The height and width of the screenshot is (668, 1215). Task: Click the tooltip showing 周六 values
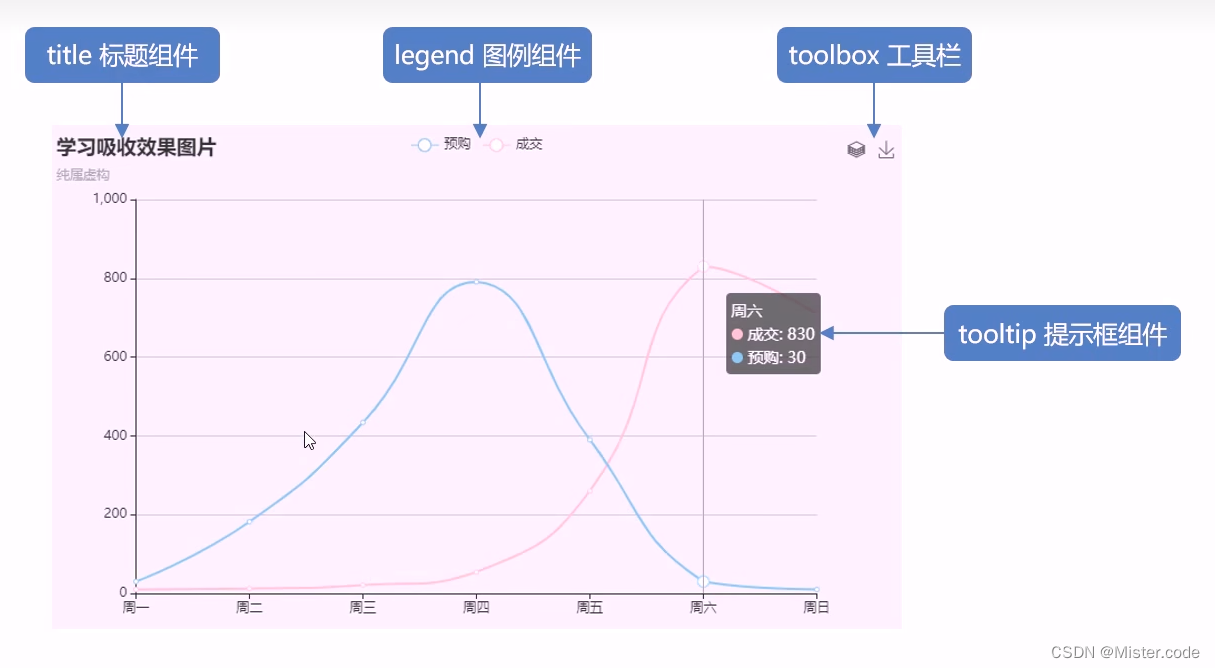click(x=772, y=334)
